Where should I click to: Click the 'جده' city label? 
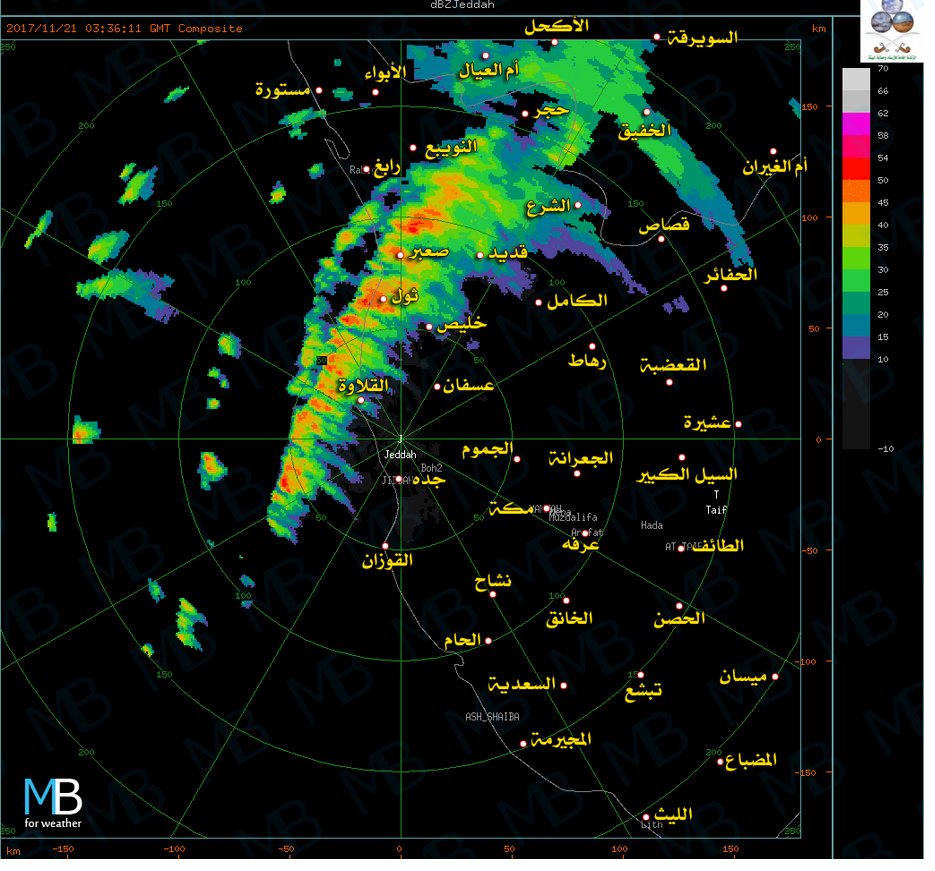point(428,479)
